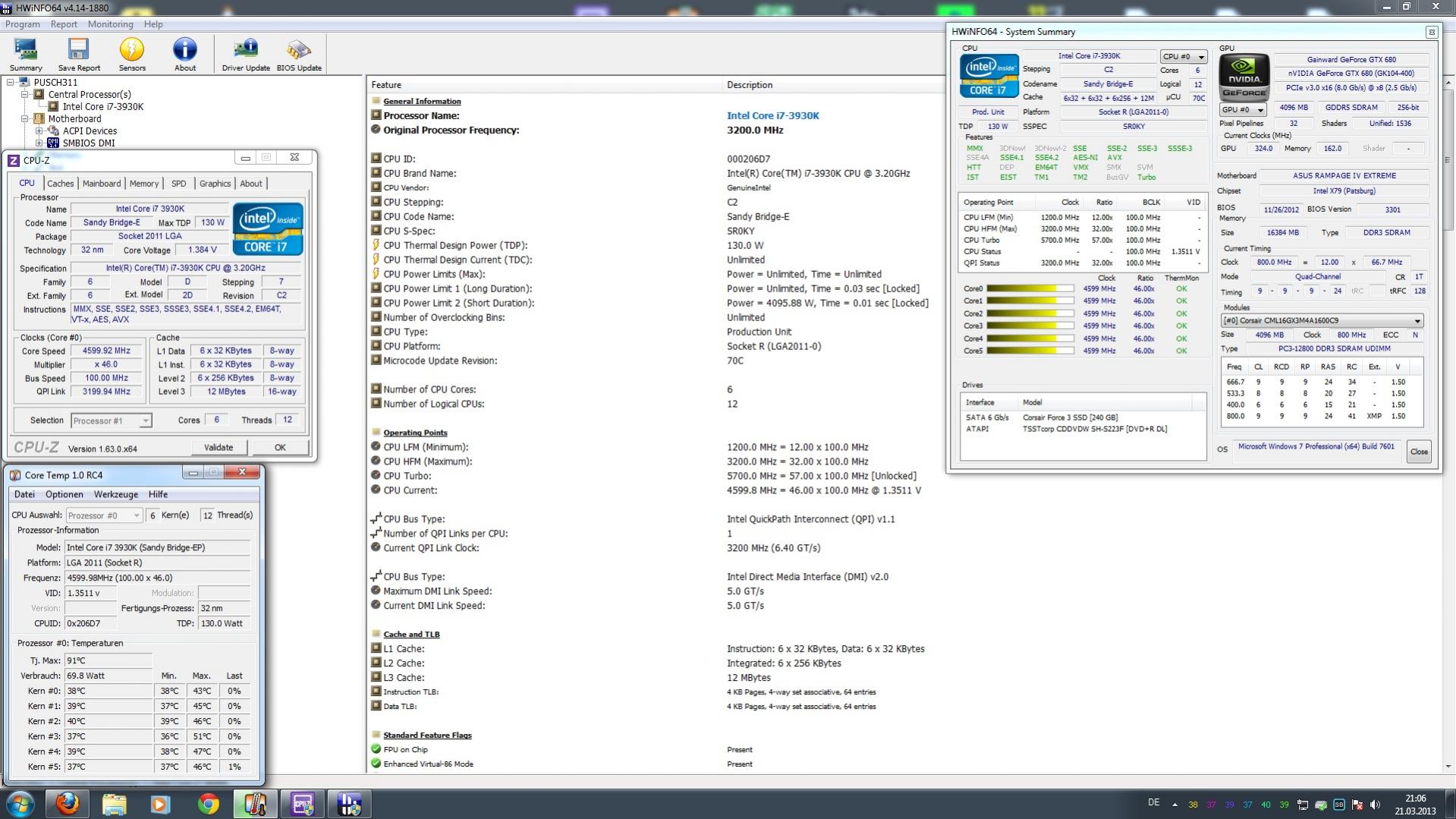Open the Report menu
Image resolution: width=1456 pixels, height=819 pixels.
pyautogui.click(x=64, y=24)
